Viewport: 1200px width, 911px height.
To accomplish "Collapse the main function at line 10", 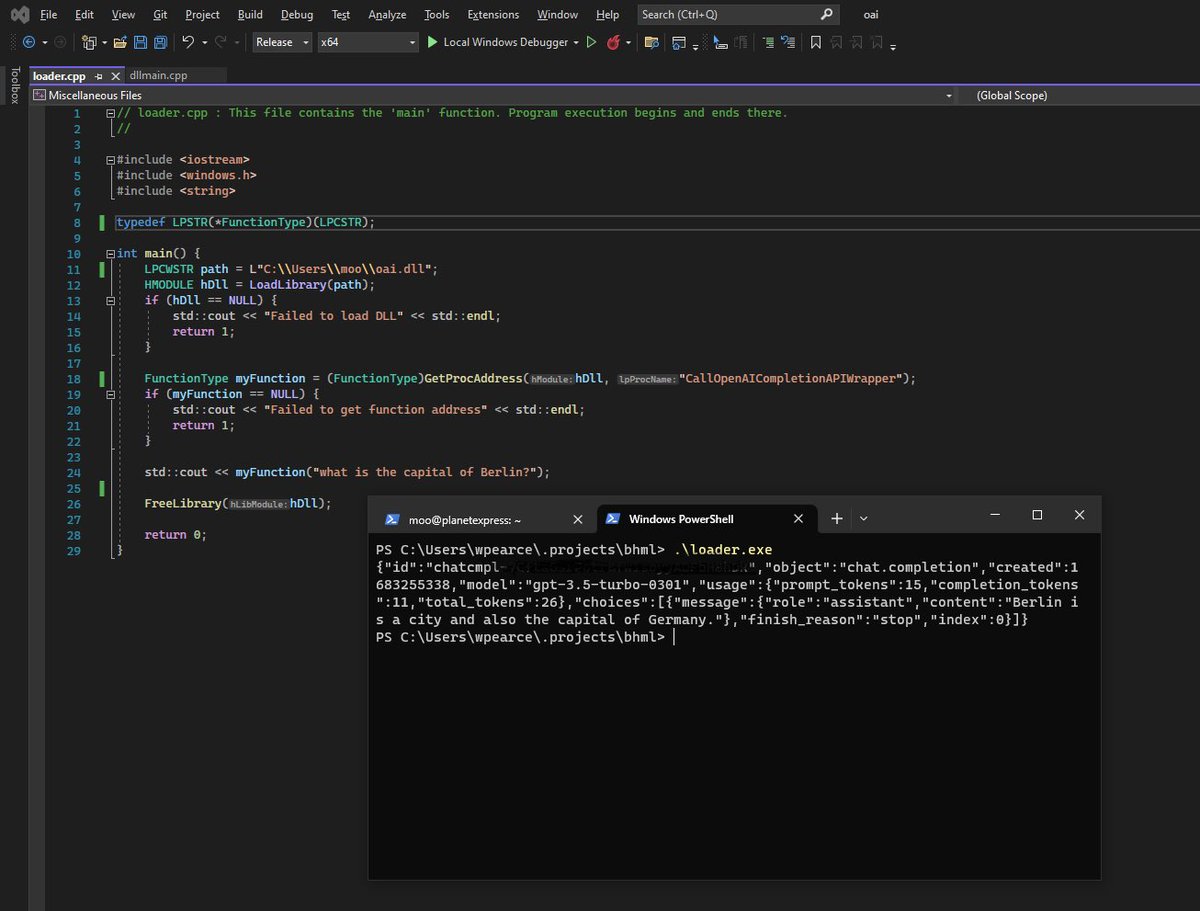I will [x=109, y=254].
